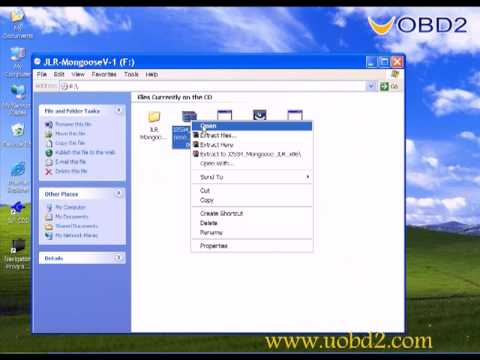The image size is (480, 360).
Task: Select 'Extract to' folder context menu entry
Action: tap(252, 154)
